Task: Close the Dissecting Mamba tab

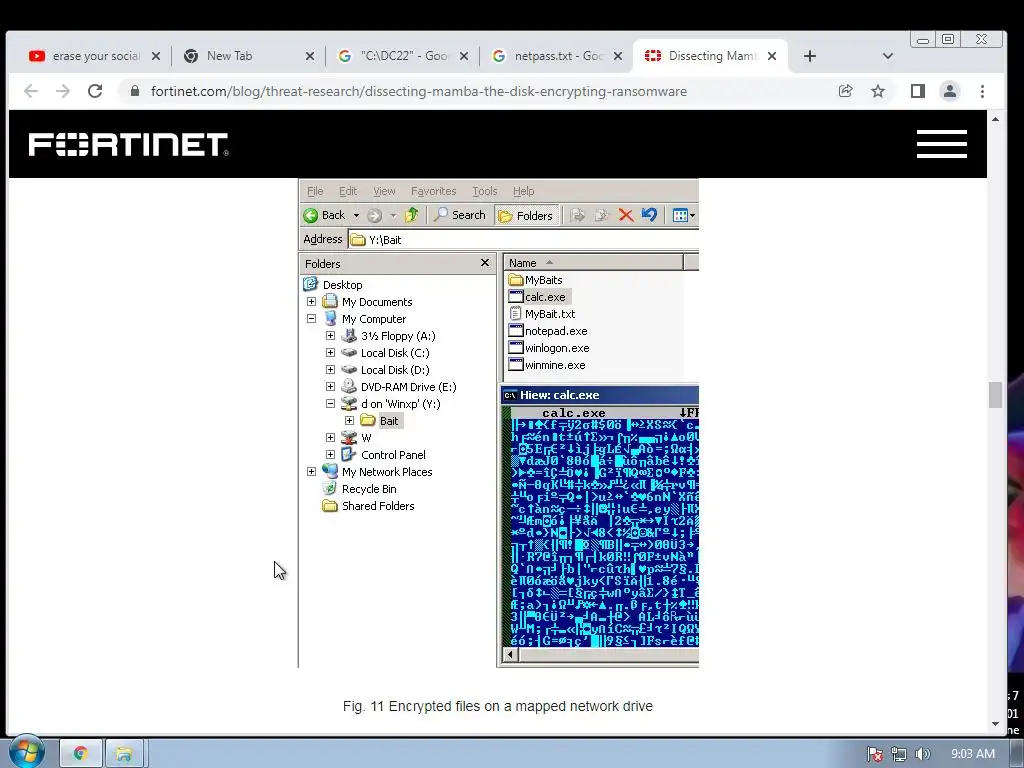Action: [772, 56]
